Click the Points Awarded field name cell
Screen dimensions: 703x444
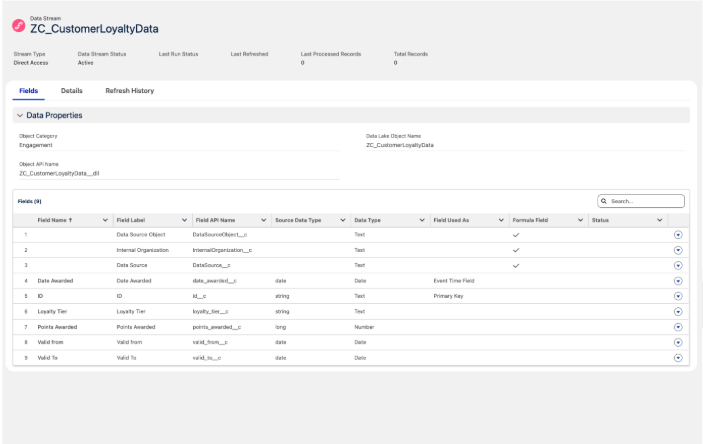[x=57, y=327]
